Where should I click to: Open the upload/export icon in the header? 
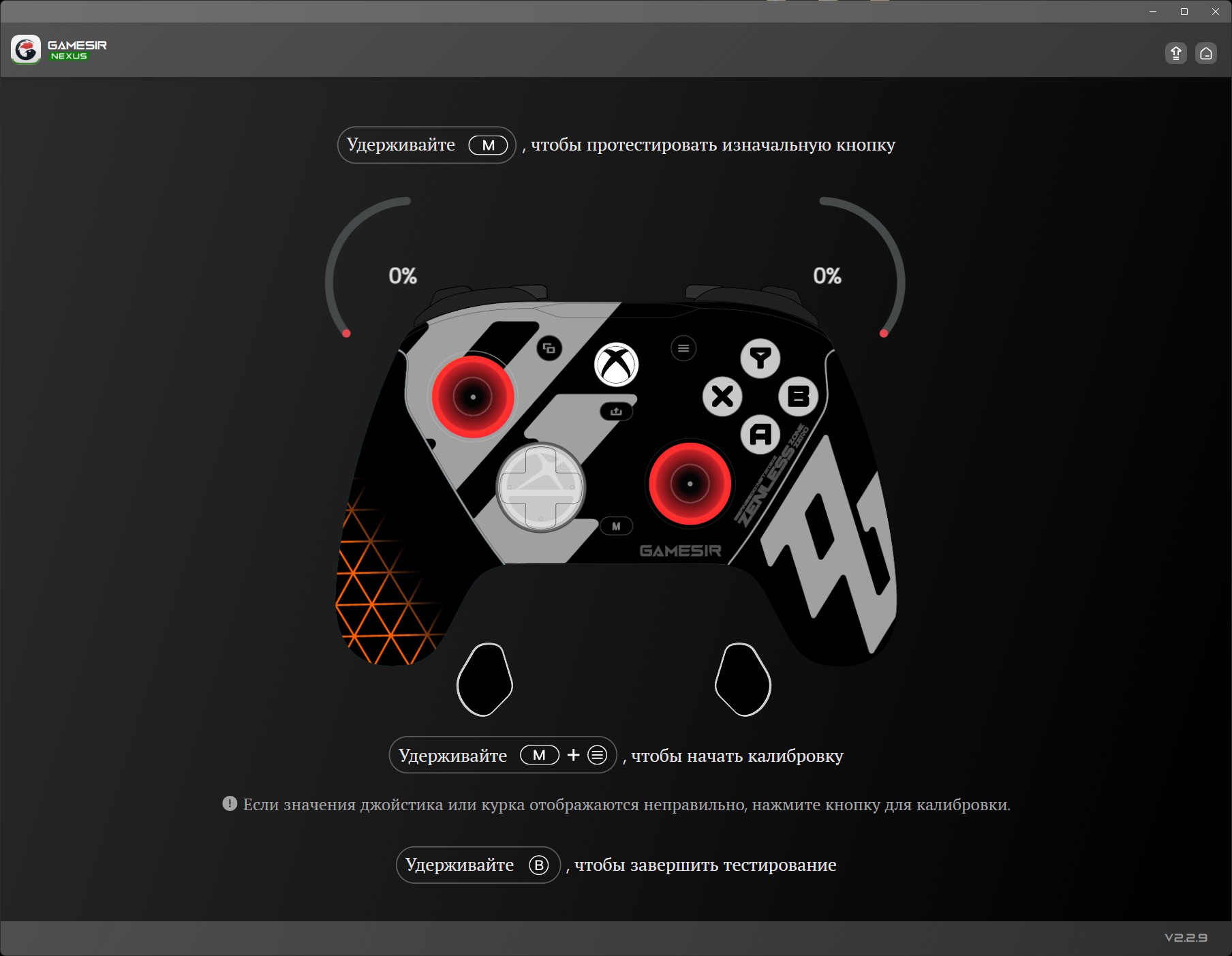coord(1176,53)
